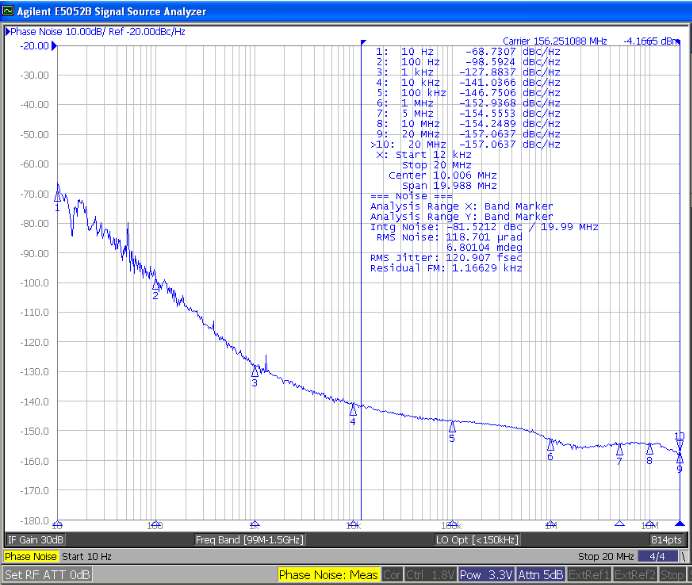The width and height of the screenshot is (692, 585).
Task: Select marker 2 triangle near 100 Hz
Action: 155,285
